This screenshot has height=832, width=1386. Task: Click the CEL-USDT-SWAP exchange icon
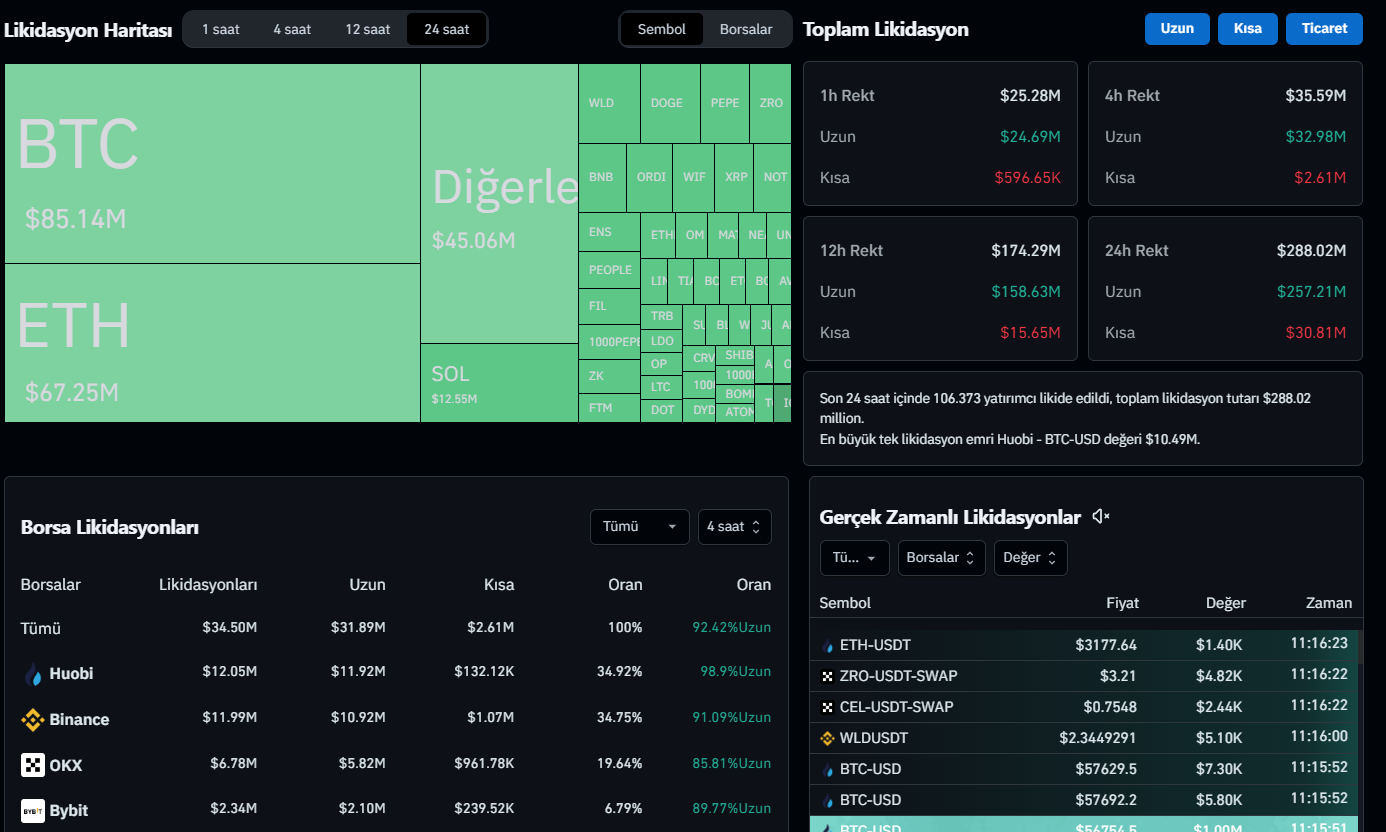(x=827, y=707)
